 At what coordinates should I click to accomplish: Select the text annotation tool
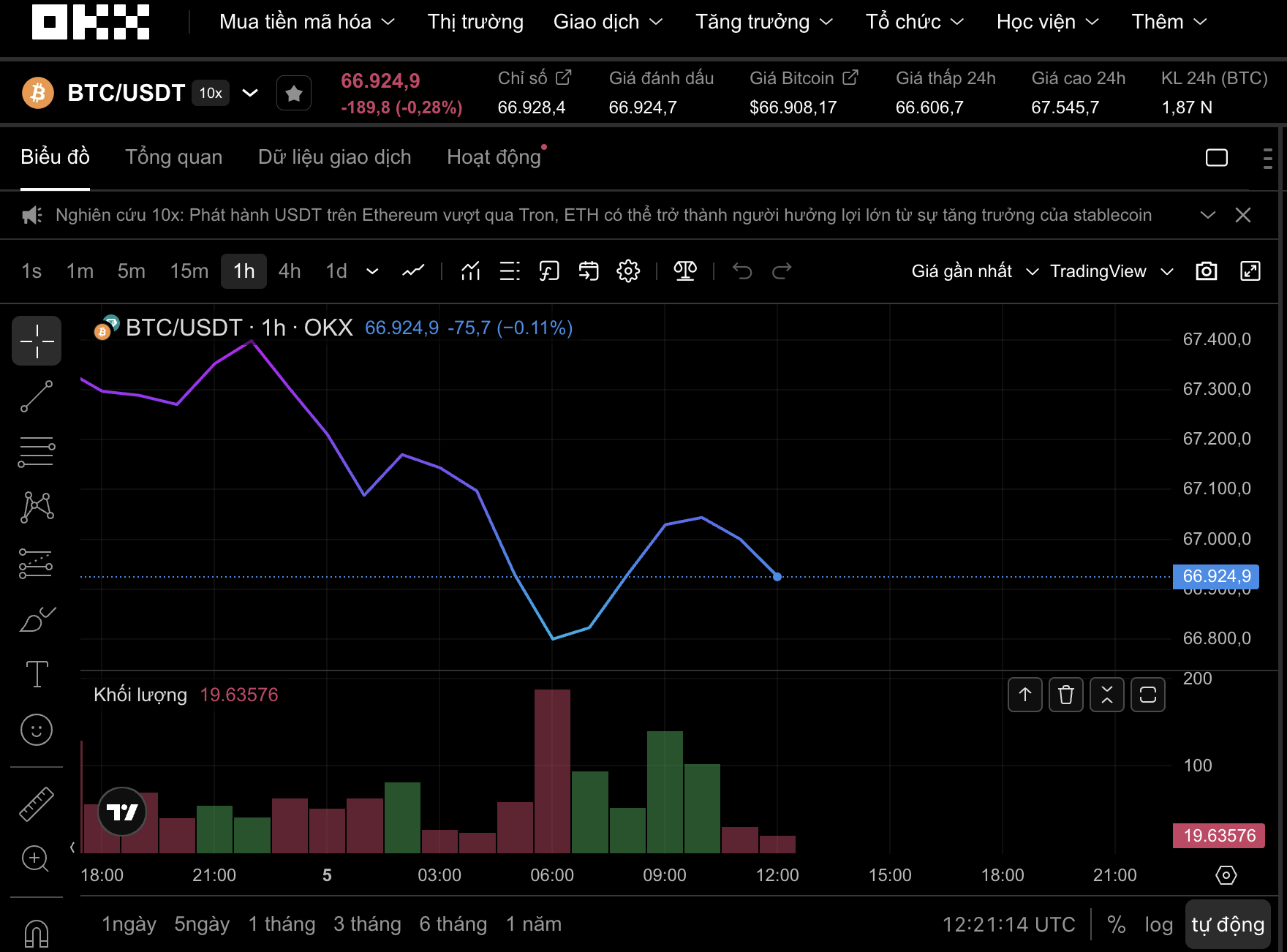point(36,673)
